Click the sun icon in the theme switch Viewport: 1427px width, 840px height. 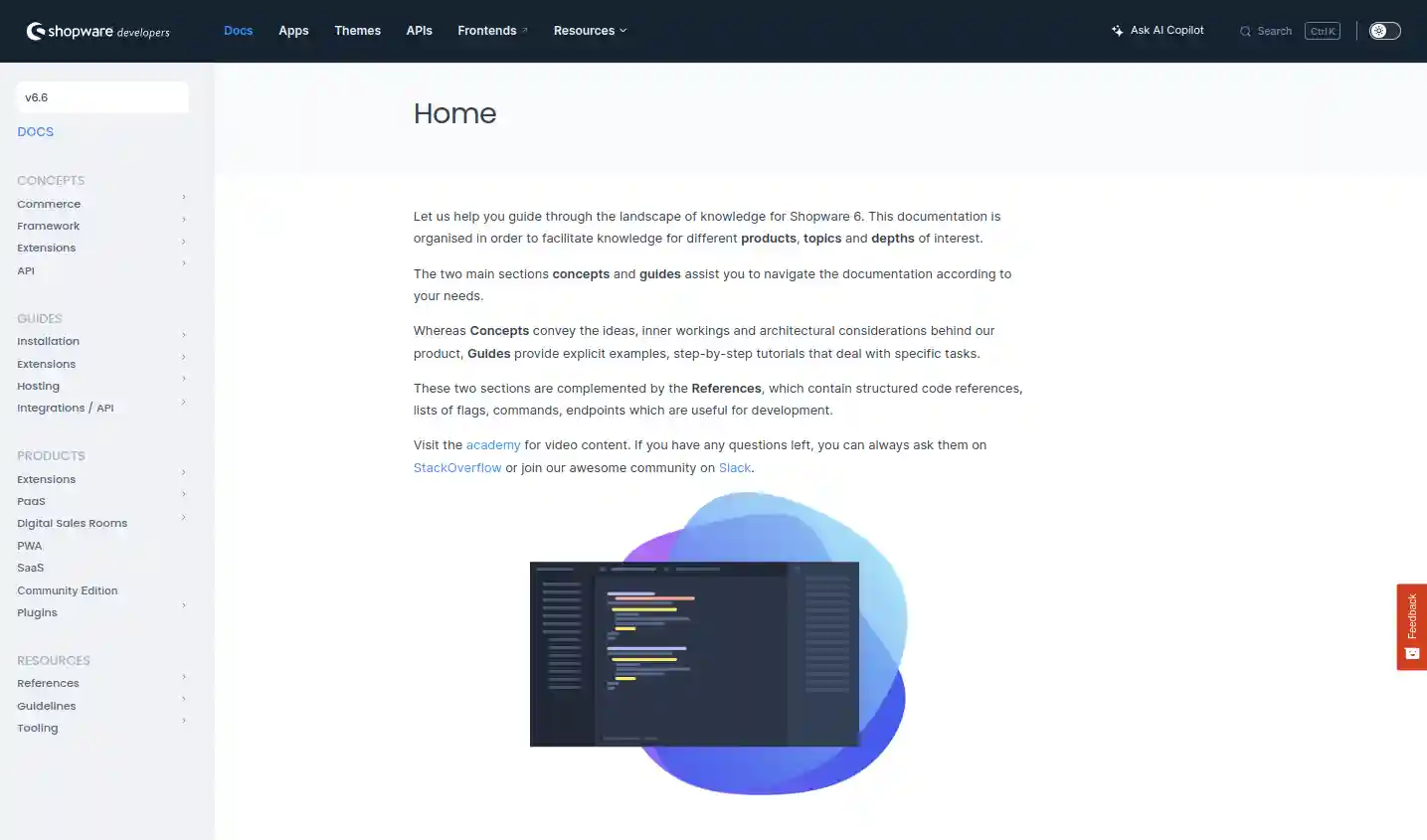point(1378,30)
